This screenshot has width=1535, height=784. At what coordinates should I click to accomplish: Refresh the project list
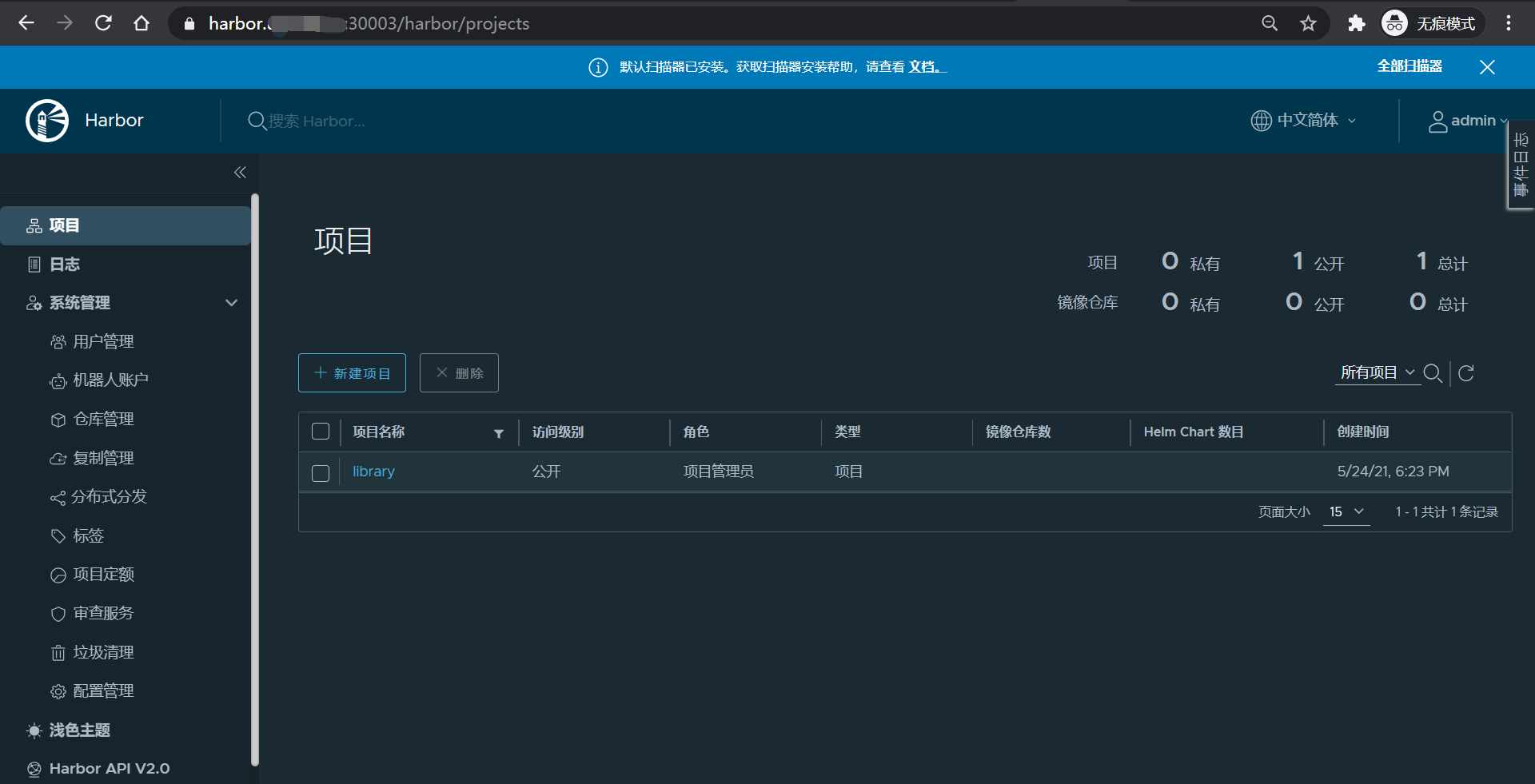click(1466, 373)
